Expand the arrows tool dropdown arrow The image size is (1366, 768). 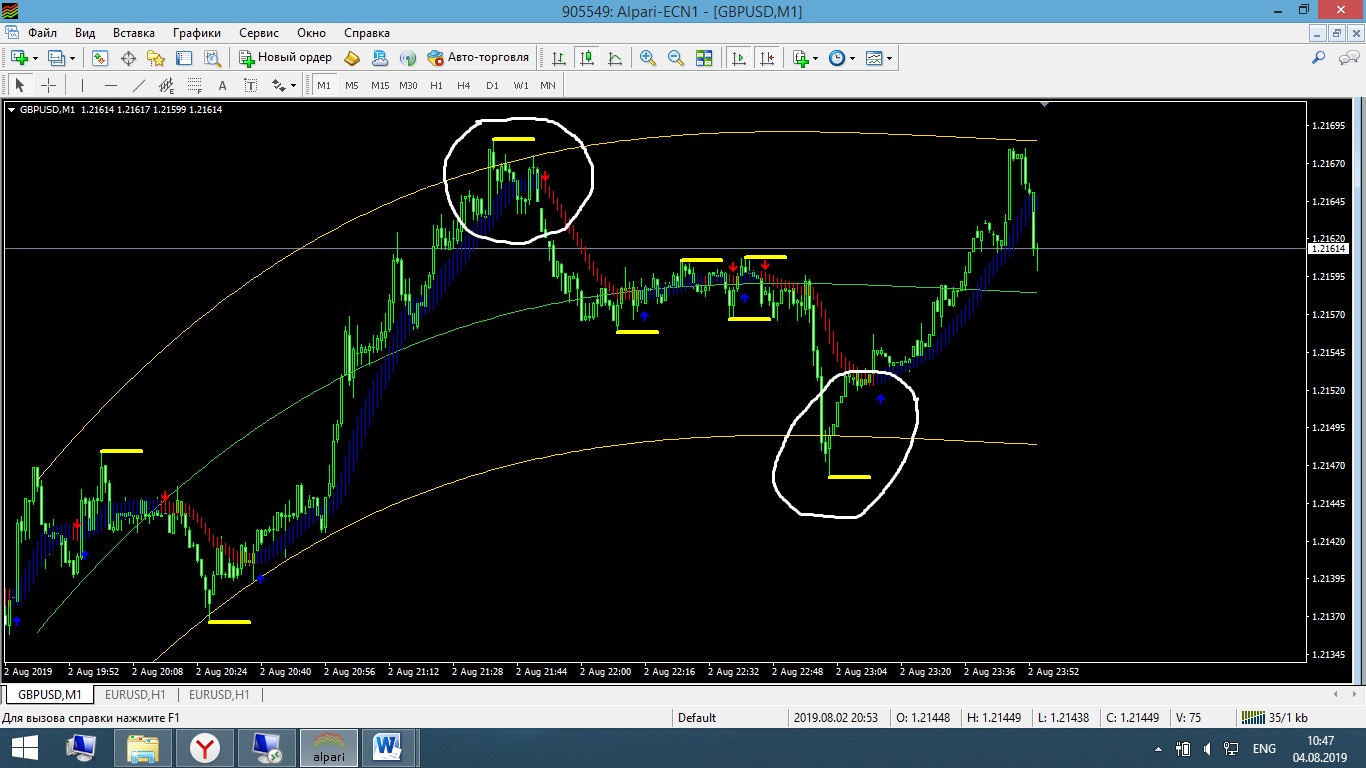point(294,85)
